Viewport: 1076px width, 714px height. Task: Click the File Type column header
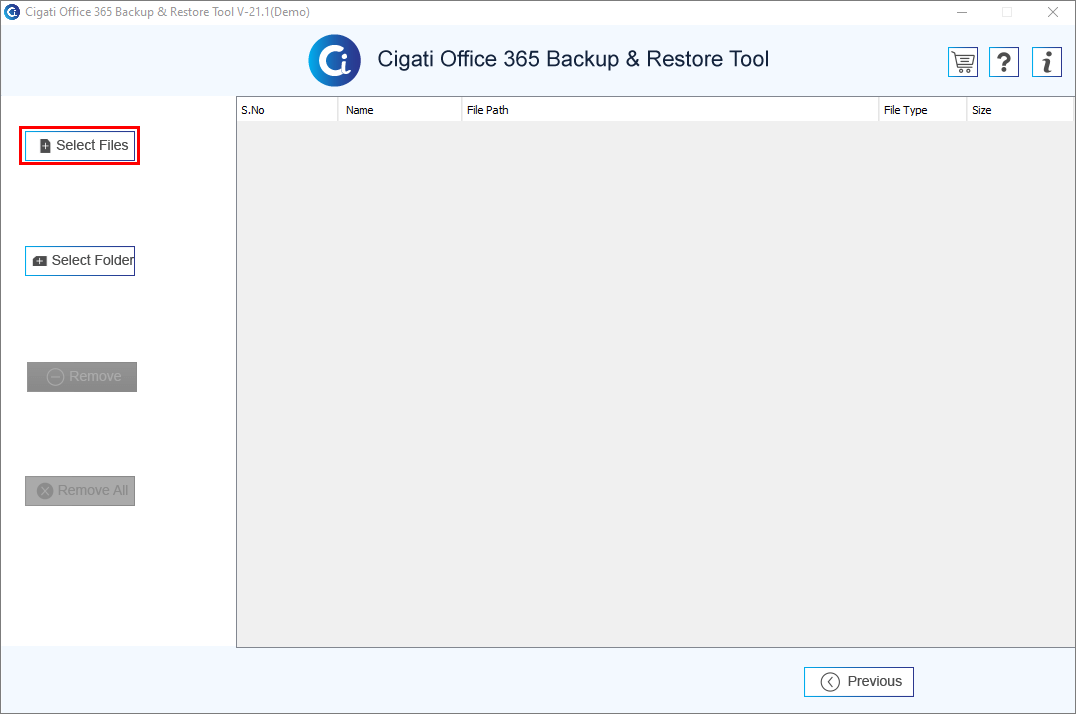[x=922, y=110]
